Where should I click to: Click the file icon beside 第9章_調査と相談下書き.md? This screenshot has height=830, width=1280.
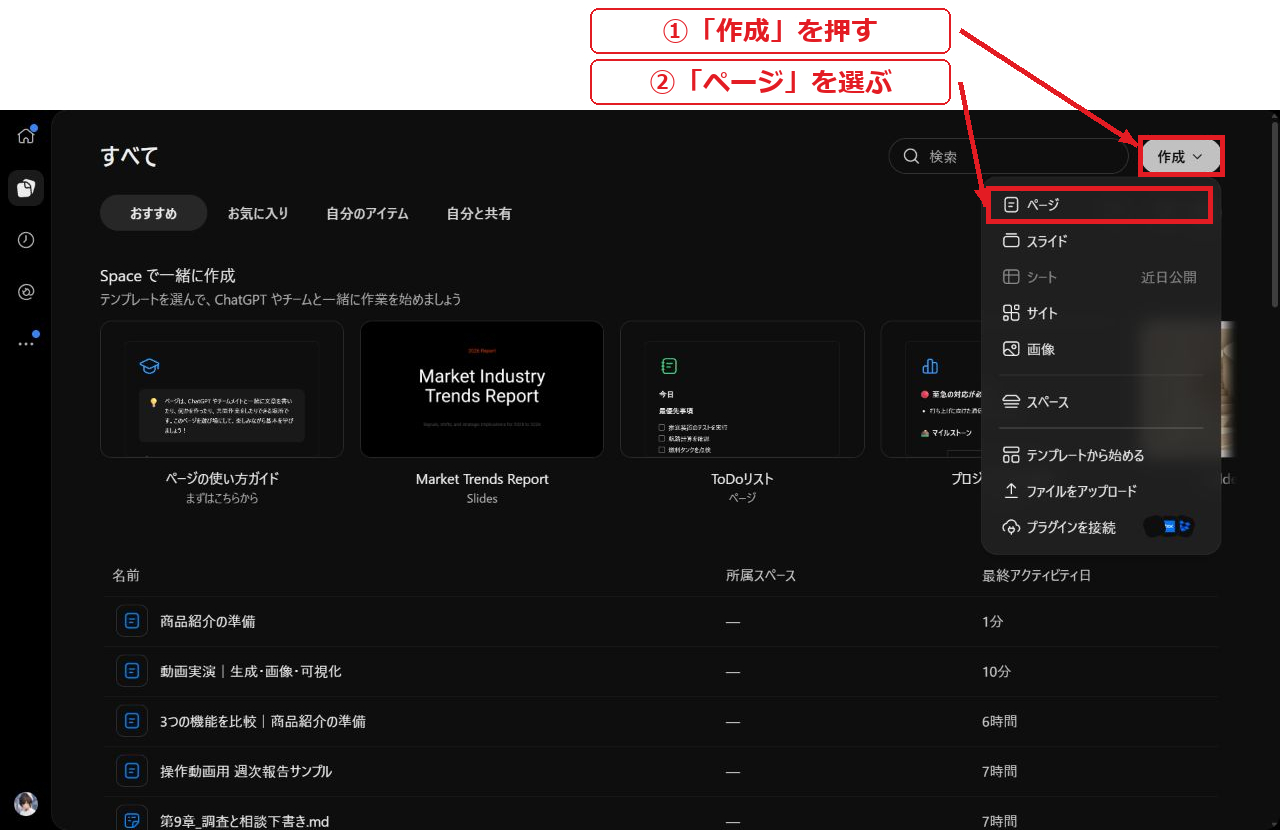(x=132, y=820)
